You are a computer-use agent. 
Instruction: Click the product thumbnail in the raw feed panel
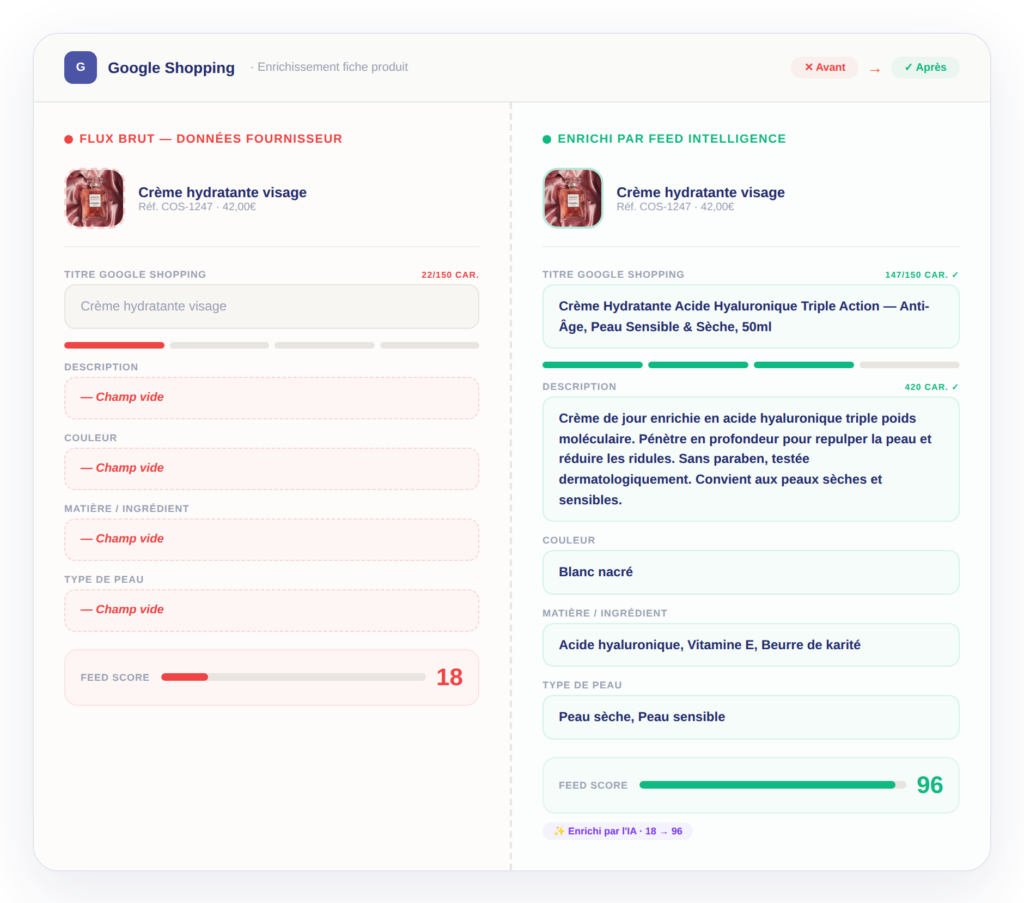(94, 198)
